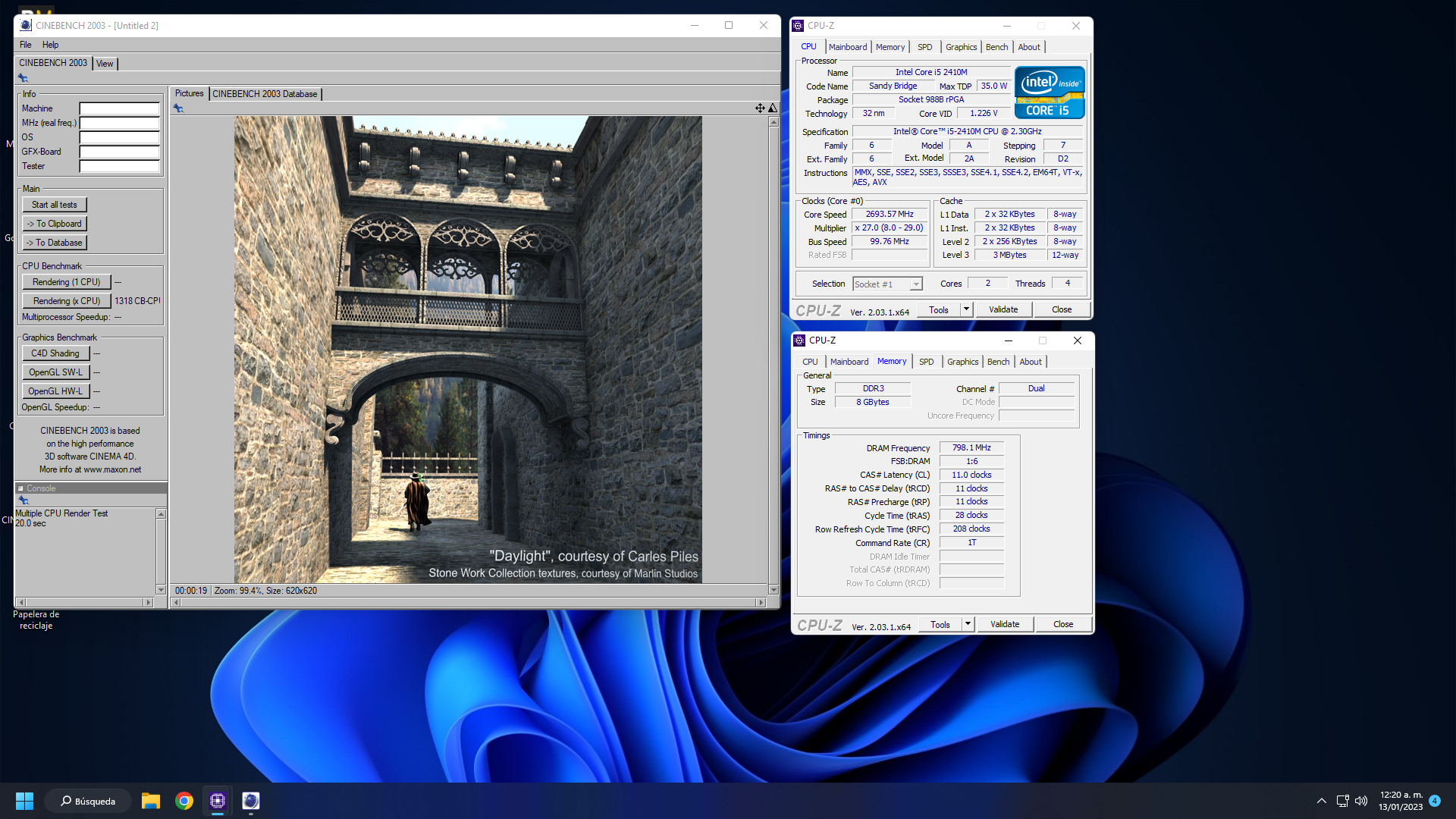The height and width of the screenshot is (819, 1456).
Task: Launch Google Chrome from the taskbar
Action: (x=184, y=801)
